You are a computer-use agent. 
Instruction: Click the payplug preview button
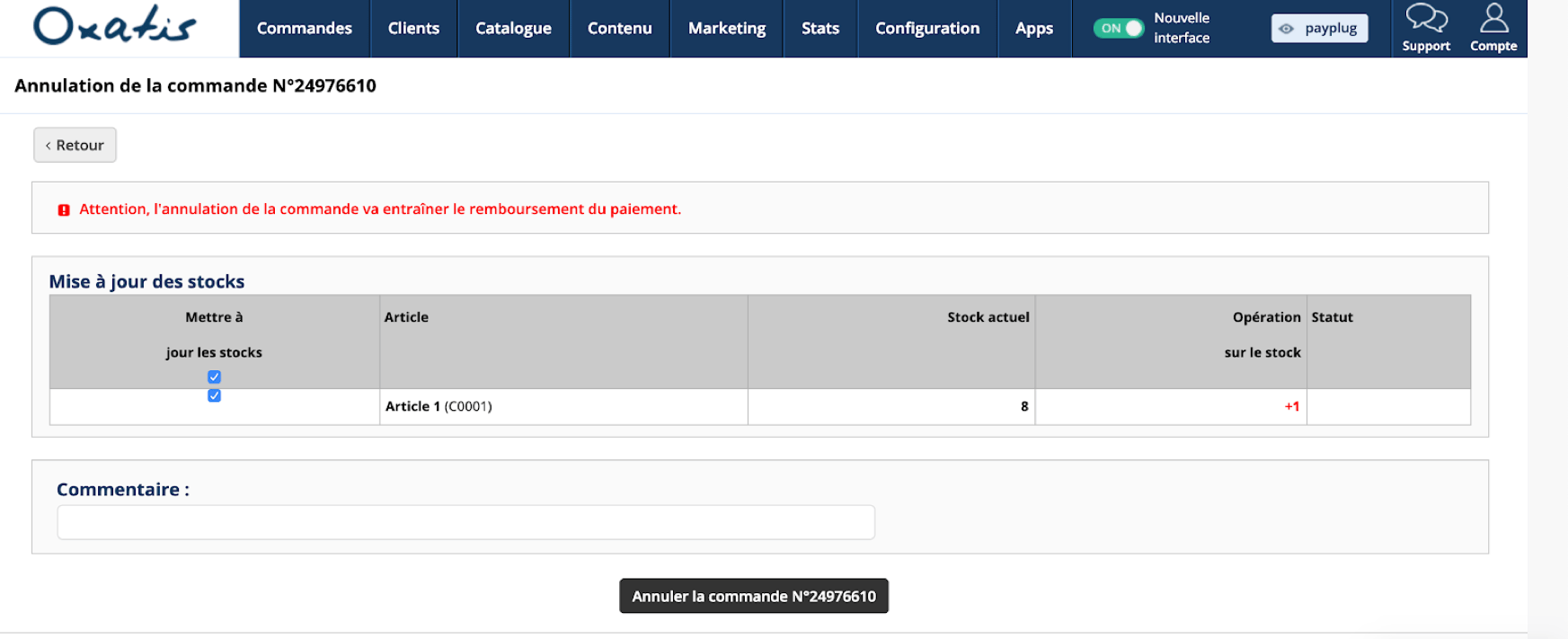[x=1319, y=29]
